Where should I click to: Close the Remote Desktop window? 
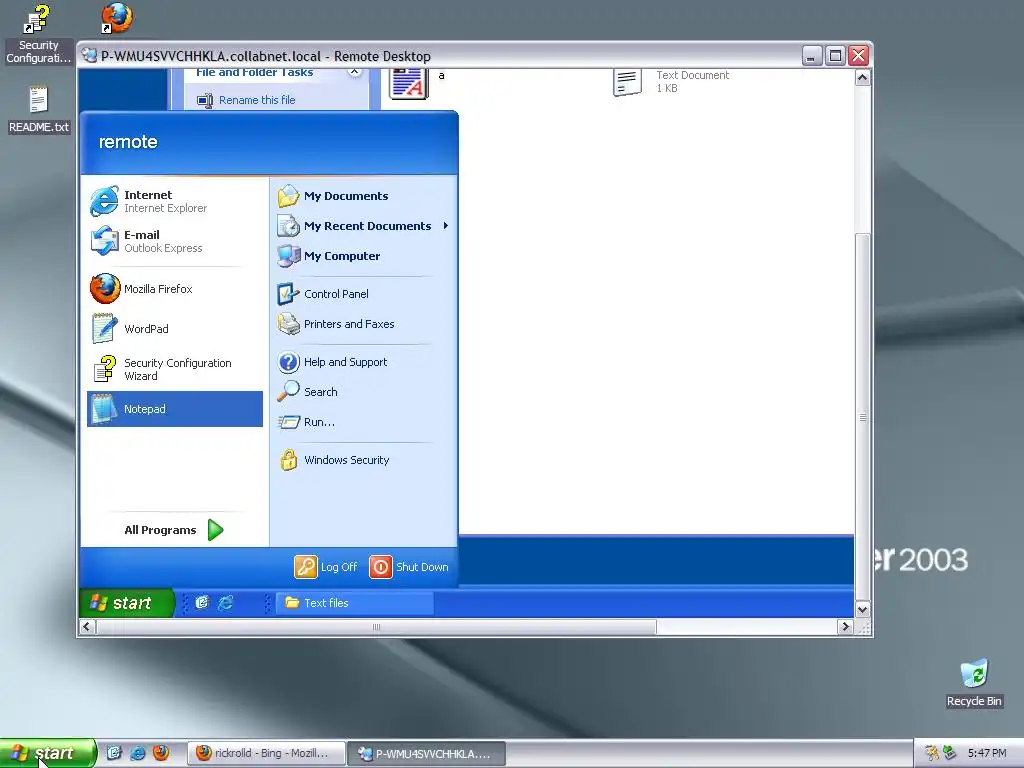858,56
